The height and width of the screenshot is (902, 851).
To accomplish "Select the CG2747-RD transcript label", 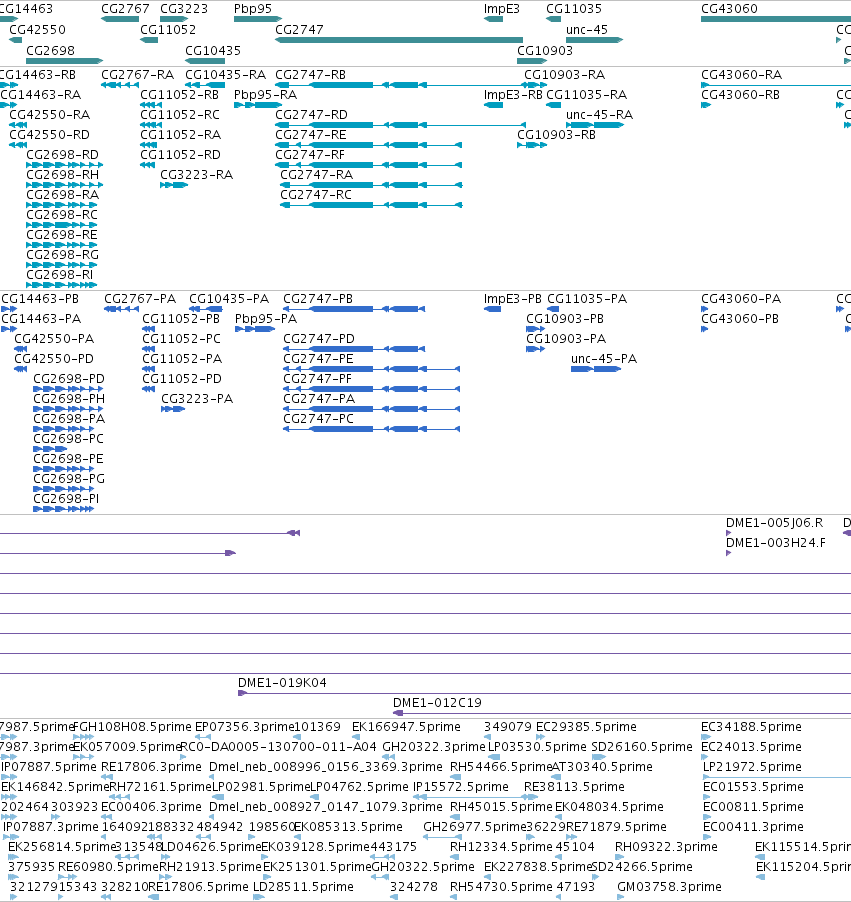I will click(x=311, y=114).
